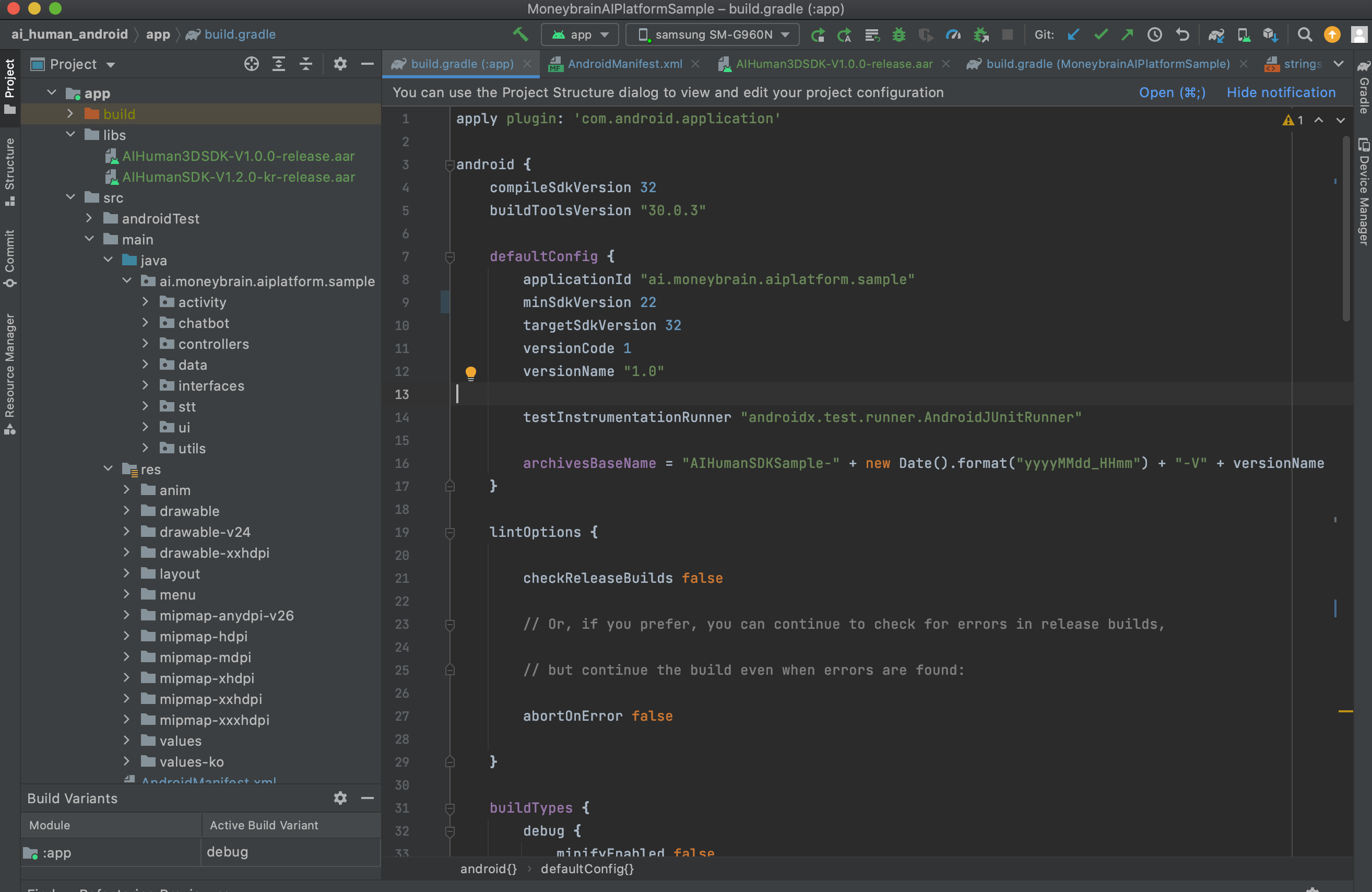Go to next highlighted problem arrow
This screenshot has height=892, width=1372.
coord(1340,120)
